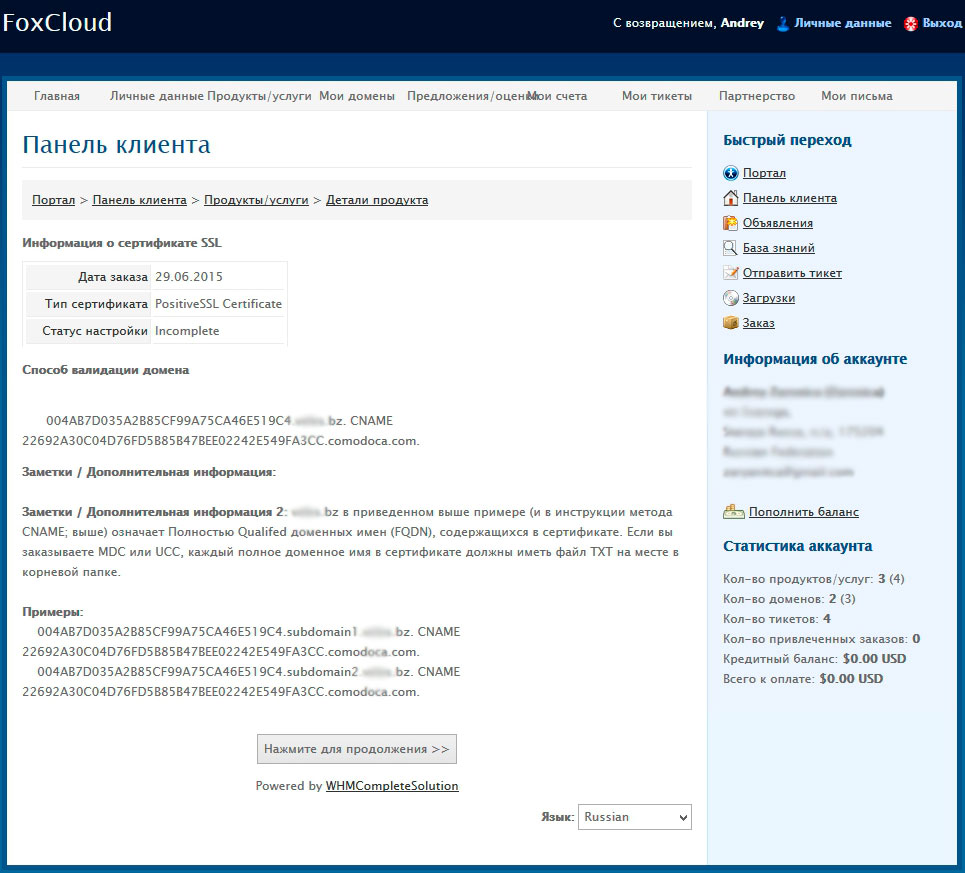Click the money icon for Пополнить баланс
This screenshot has height=873, width=965.
(734, 511)
